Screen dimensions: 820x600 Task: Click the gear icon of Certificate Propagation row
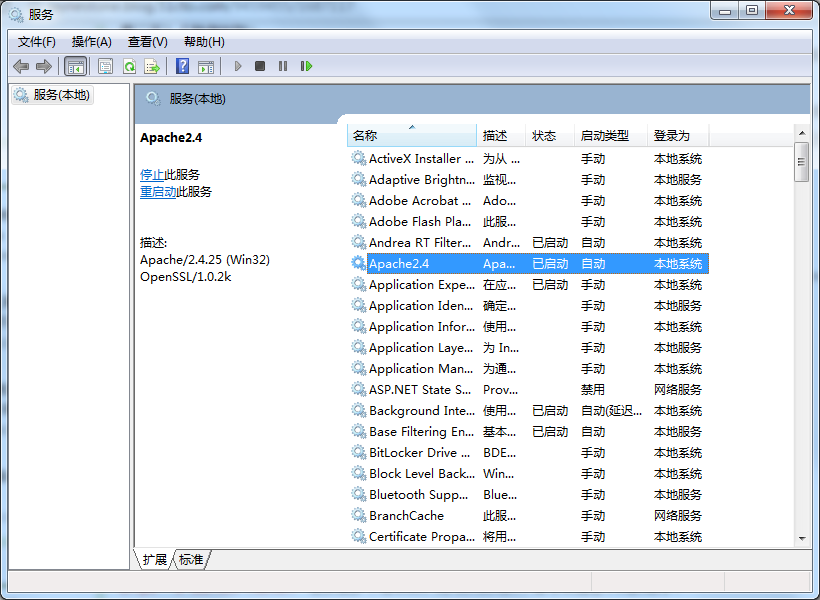coord(358,536)
